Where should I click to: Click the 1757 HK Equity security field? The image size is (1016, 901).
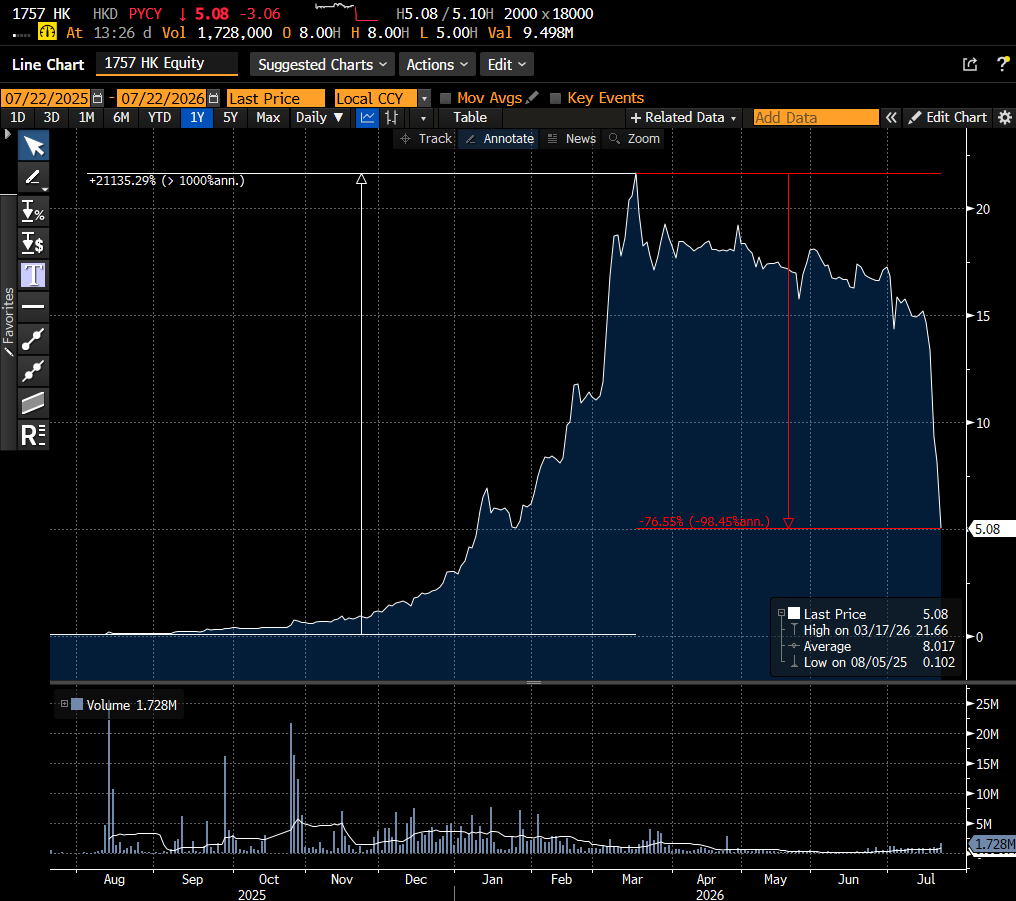[167, 63]
